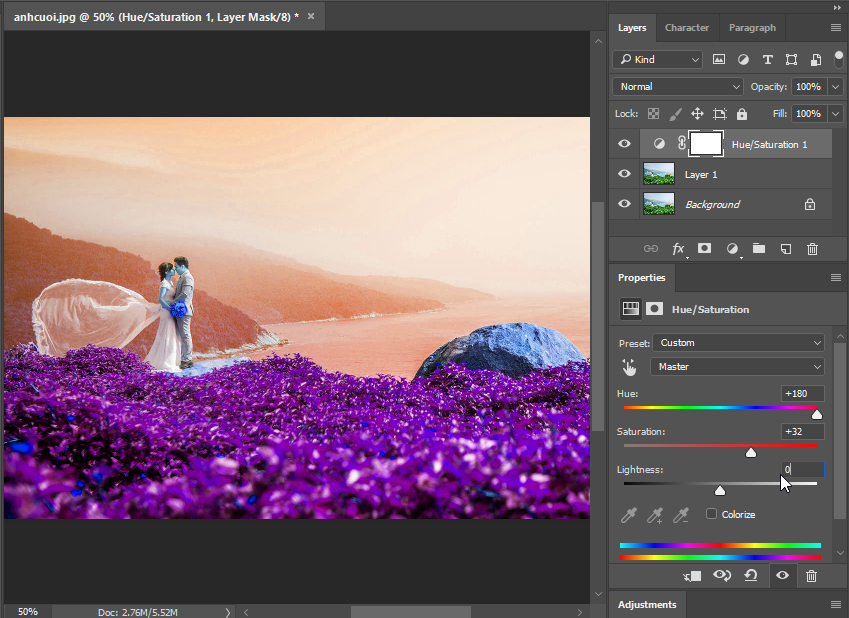849x618 pixels.
Task: Enable the Colorize checkbox
Action: 711,513
